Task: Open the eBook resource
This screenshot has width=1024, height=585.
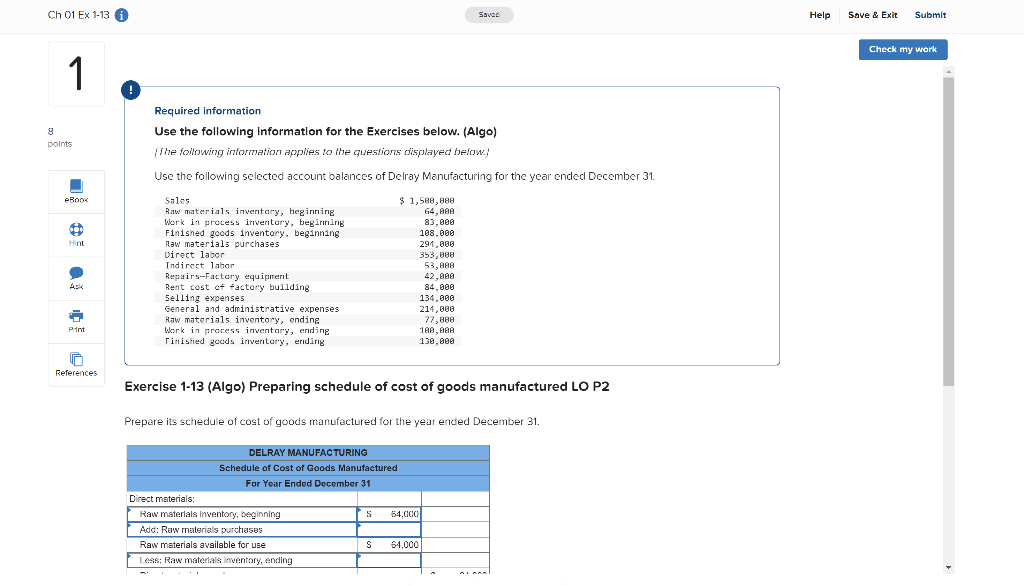Action: coord(76,191)
